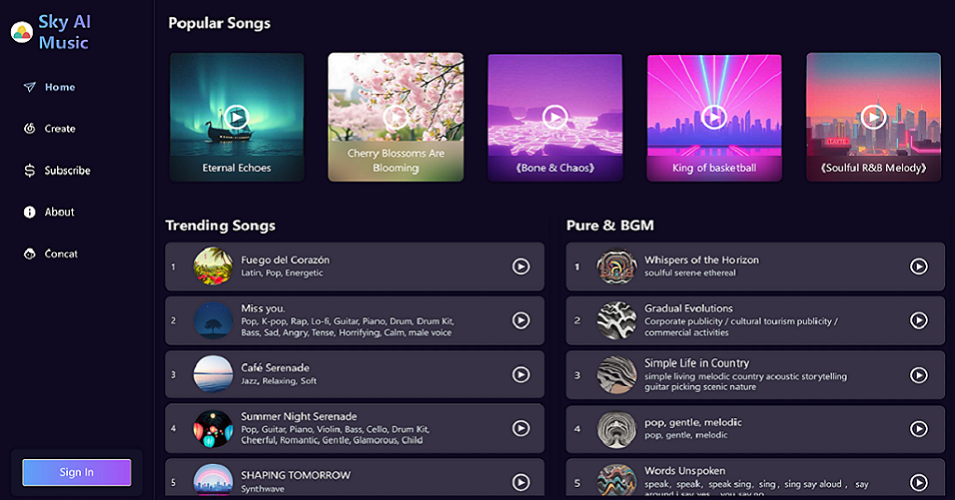Open the About page
The width and height of the screenshot is (955, 500).
[x=59, y=212]
